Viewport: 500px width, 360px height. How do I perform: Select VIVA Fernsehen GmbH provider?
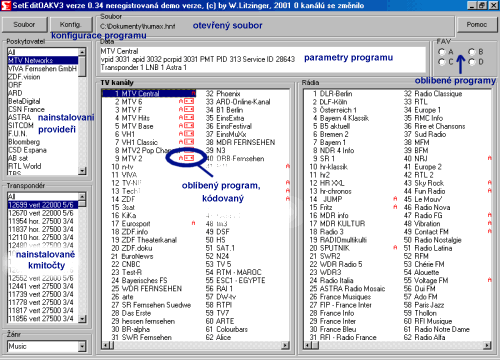click(43, 69)
